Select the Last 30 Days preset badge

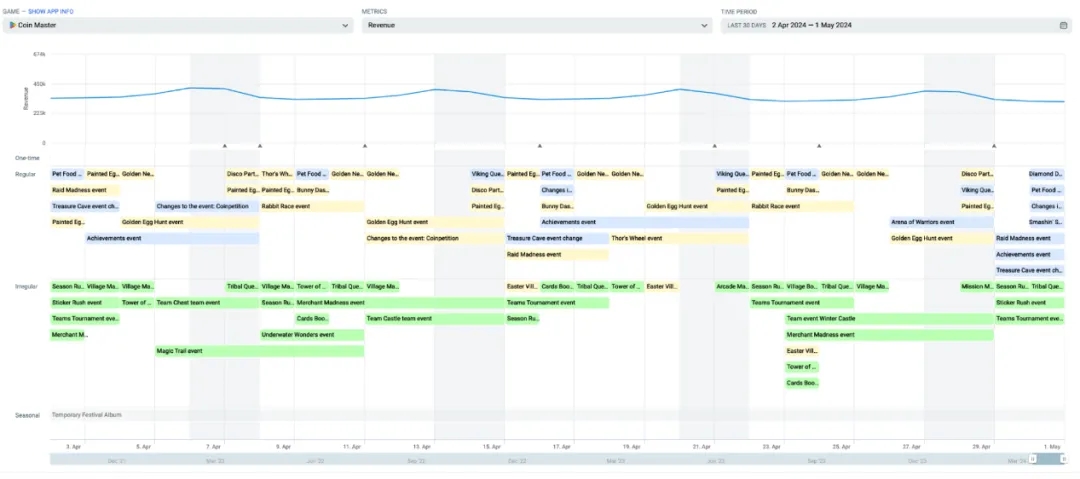point(746,26)
